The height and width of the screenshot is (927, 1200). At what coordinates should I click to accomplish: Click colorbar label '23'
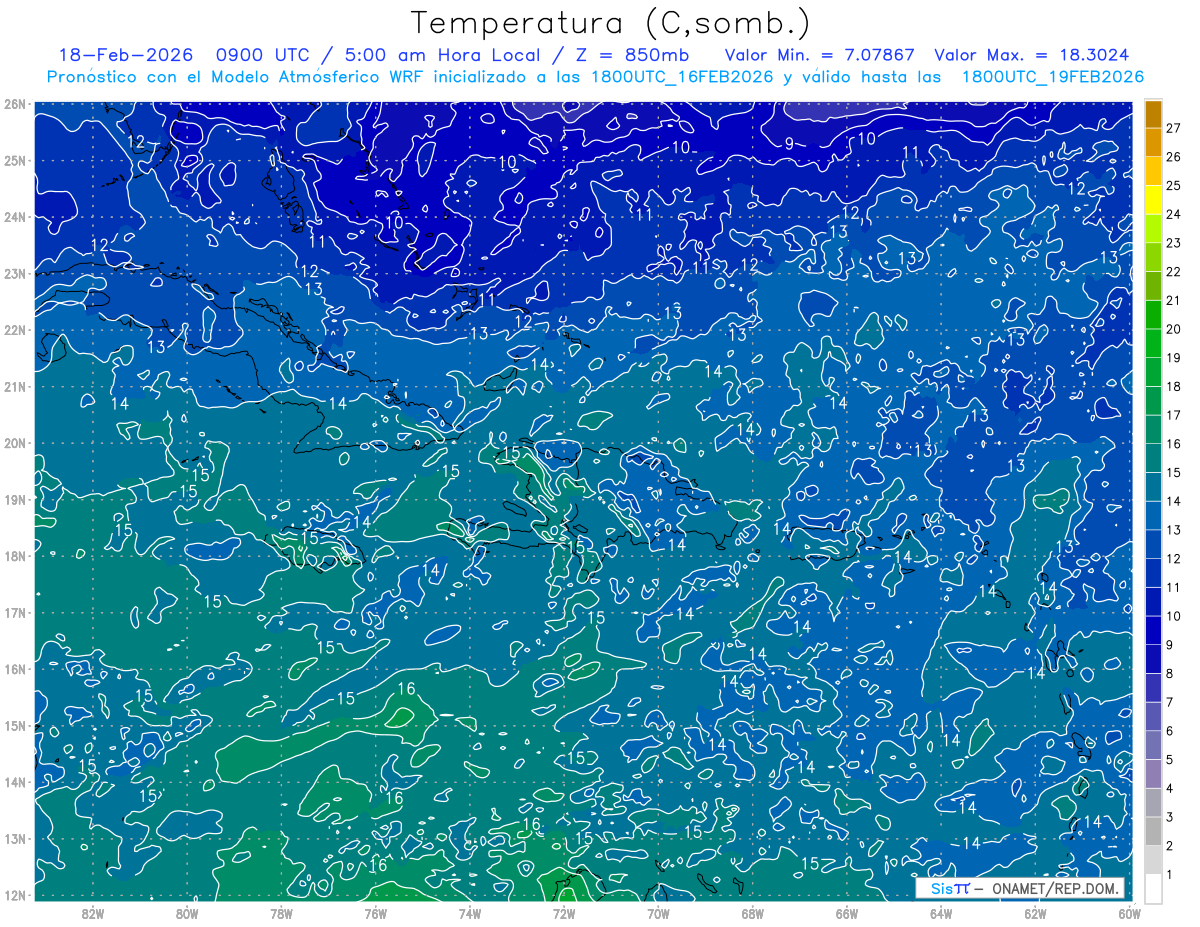point(1173,243)
